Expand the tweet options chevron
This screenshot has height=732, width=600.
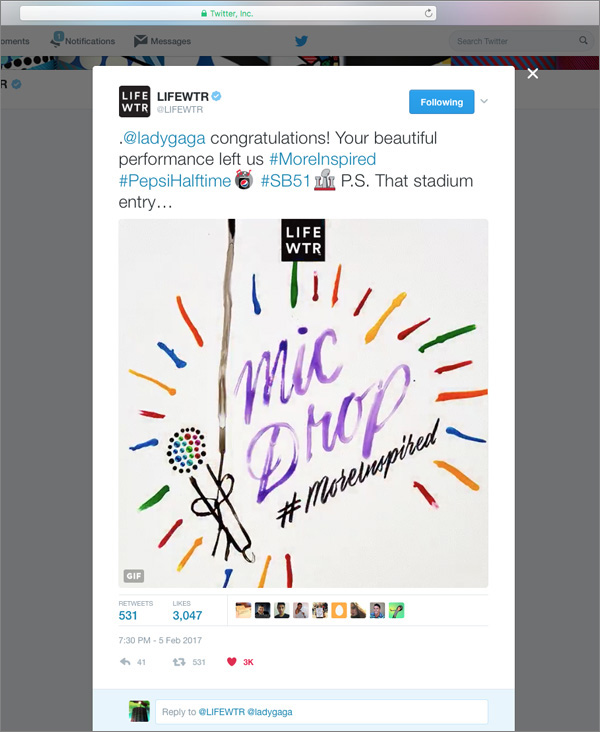coord(484,101)
